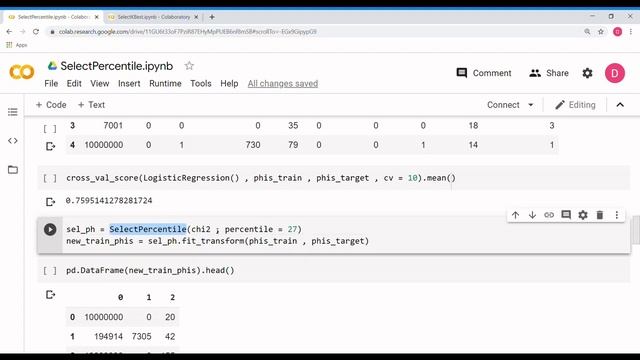Screen dimensions: 640x360
Task: Open a new browser tab
Action: tap(212, 17)
